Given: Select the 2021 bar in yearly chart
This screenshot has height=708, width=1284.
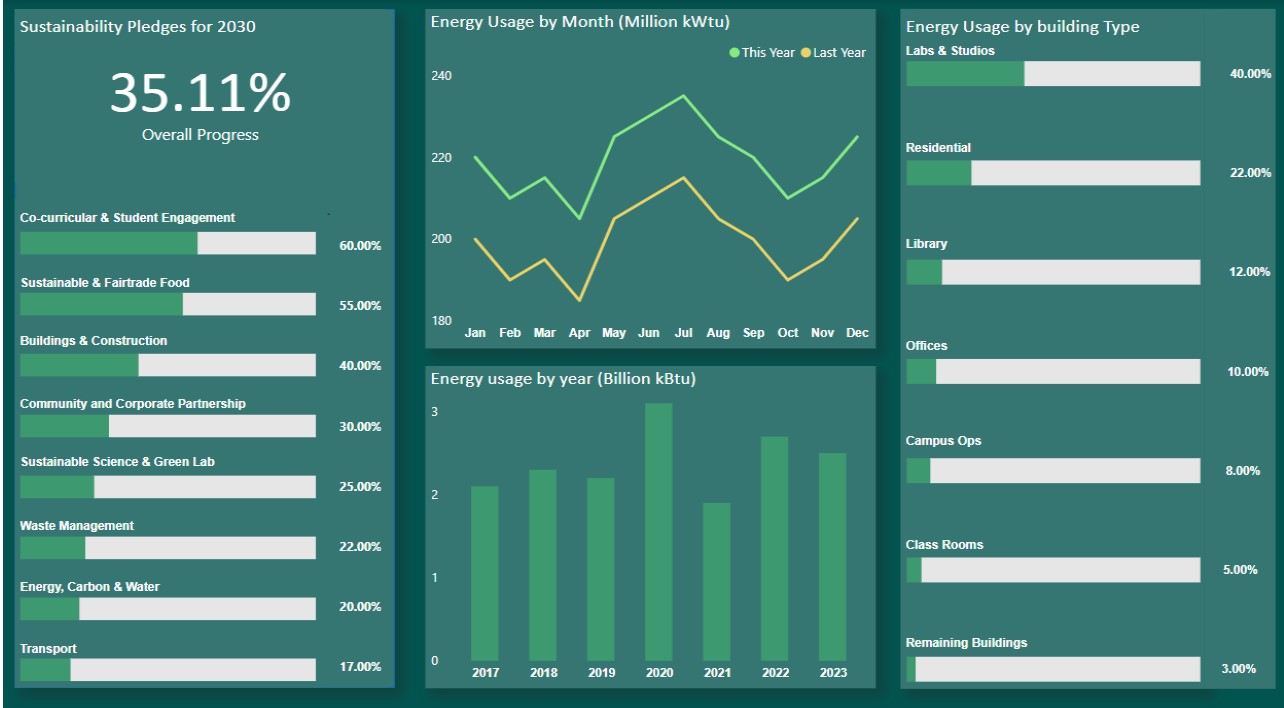Looking at the screenshot, I should pos(717,582).
